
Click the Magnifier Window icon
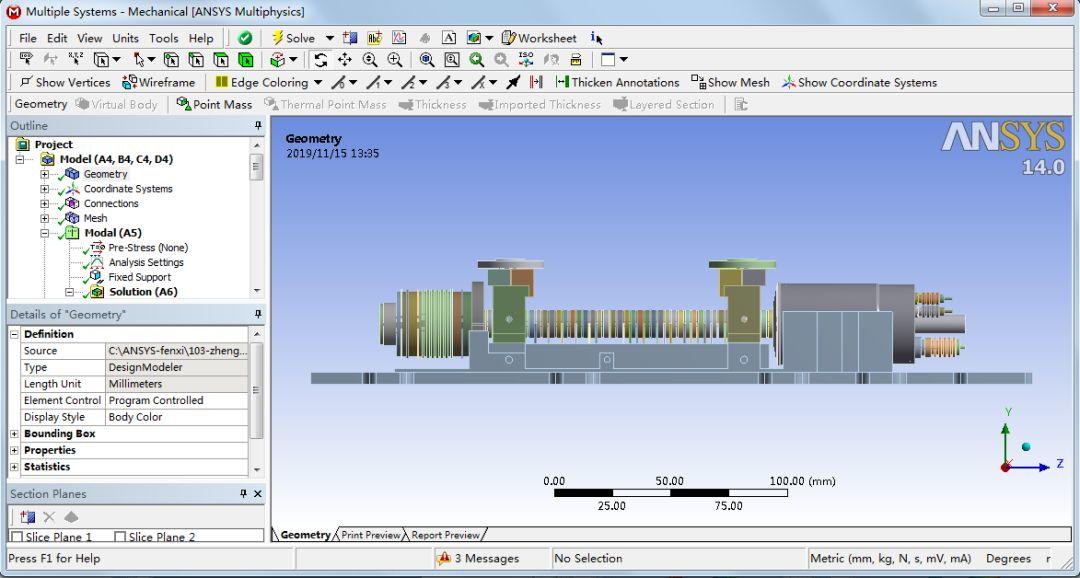452,59
